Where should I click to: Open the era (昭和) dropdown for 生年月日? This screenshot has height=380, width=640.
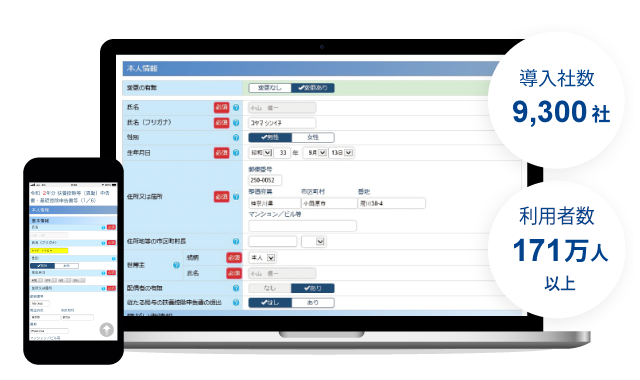click(260, 153)
